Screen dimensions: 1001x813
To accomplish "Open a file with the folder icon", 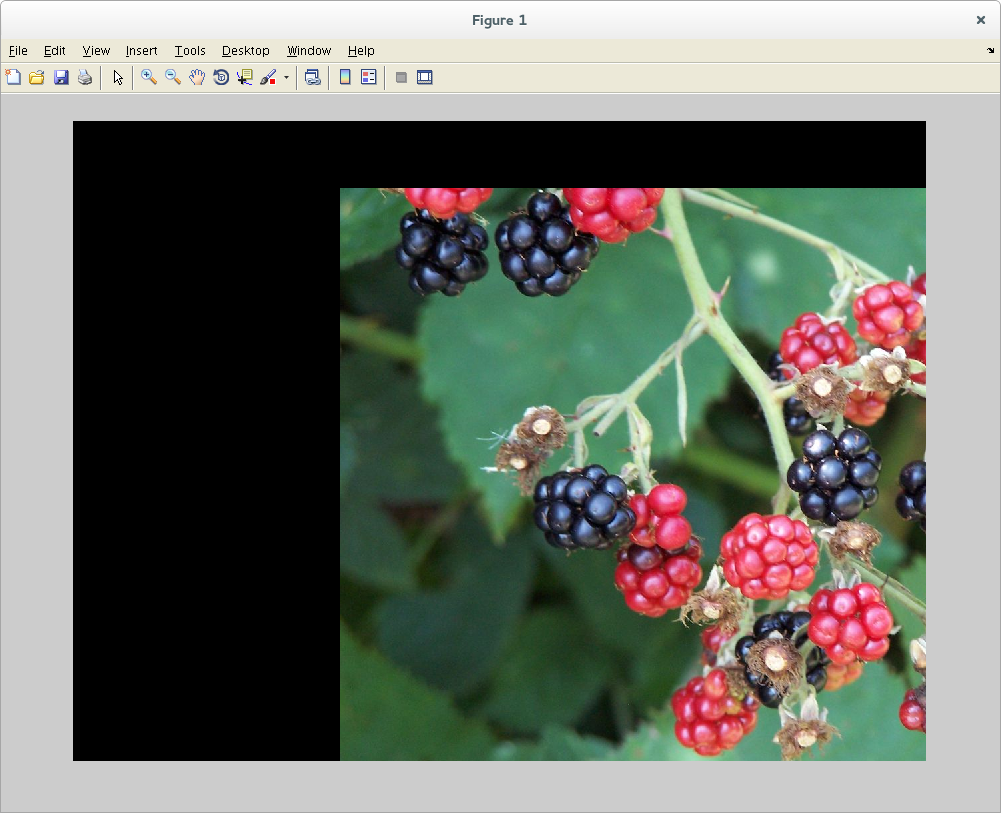I will click(x=37, y=77).
